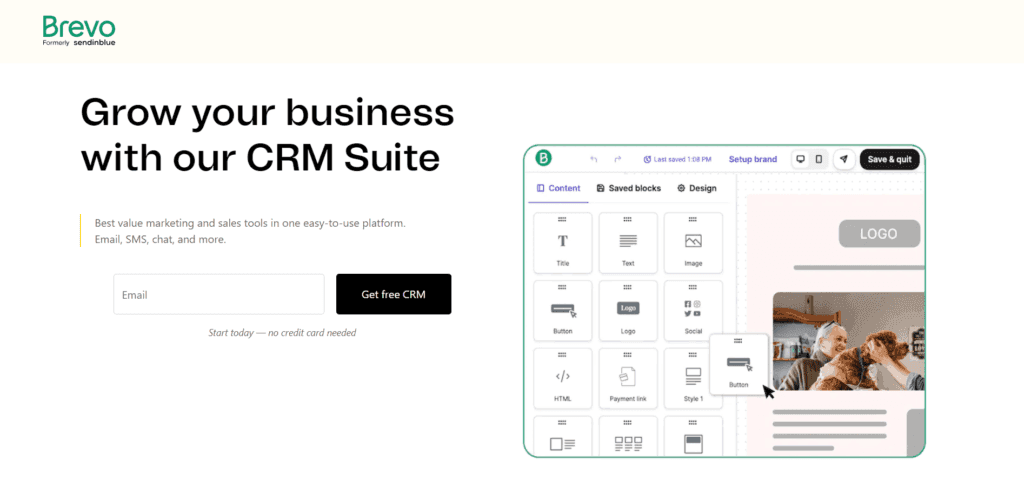Select the Title block icon

click(x=563, y=243)
